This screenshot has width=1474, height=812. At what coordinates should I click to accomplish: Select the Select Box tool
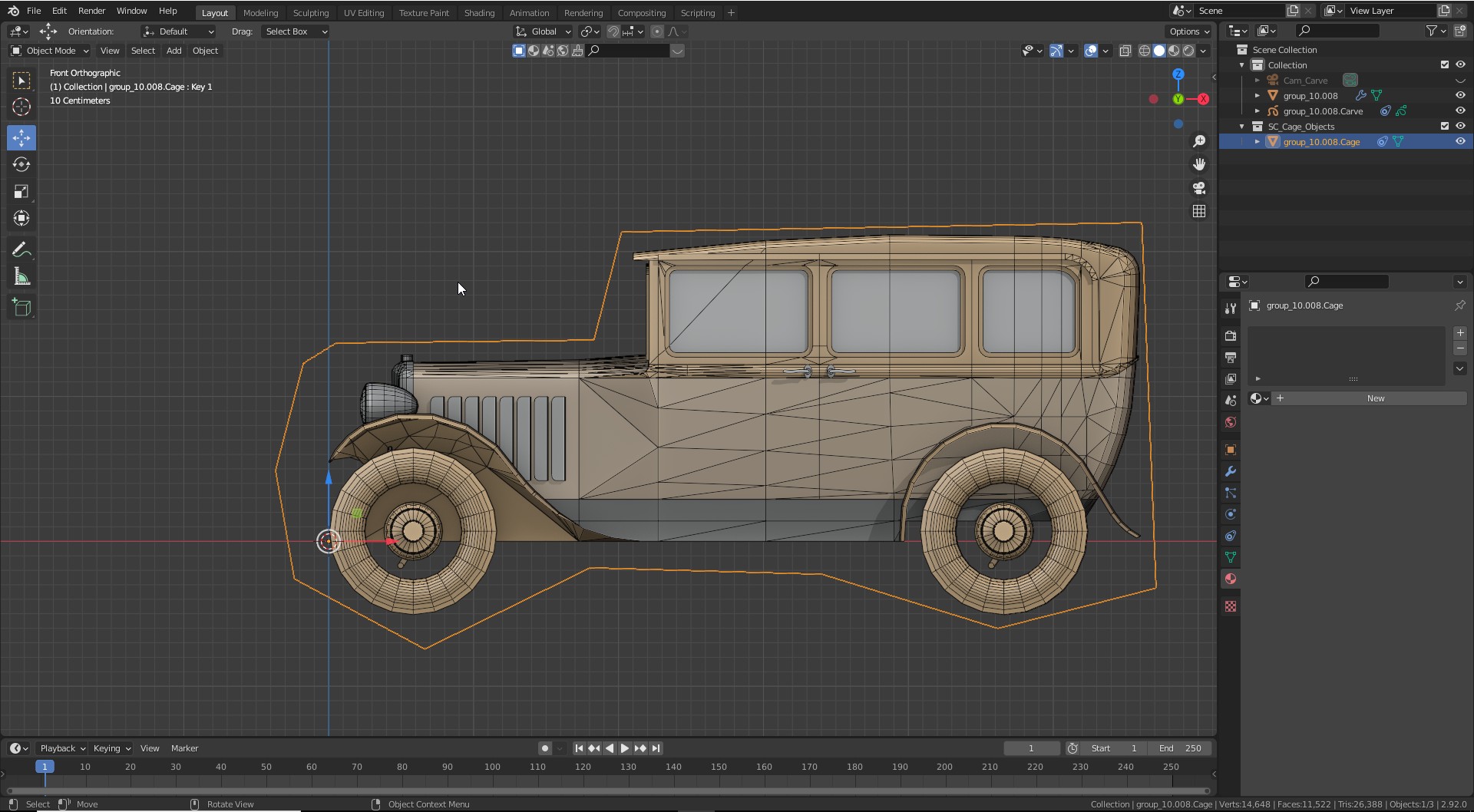coord(21,81)
